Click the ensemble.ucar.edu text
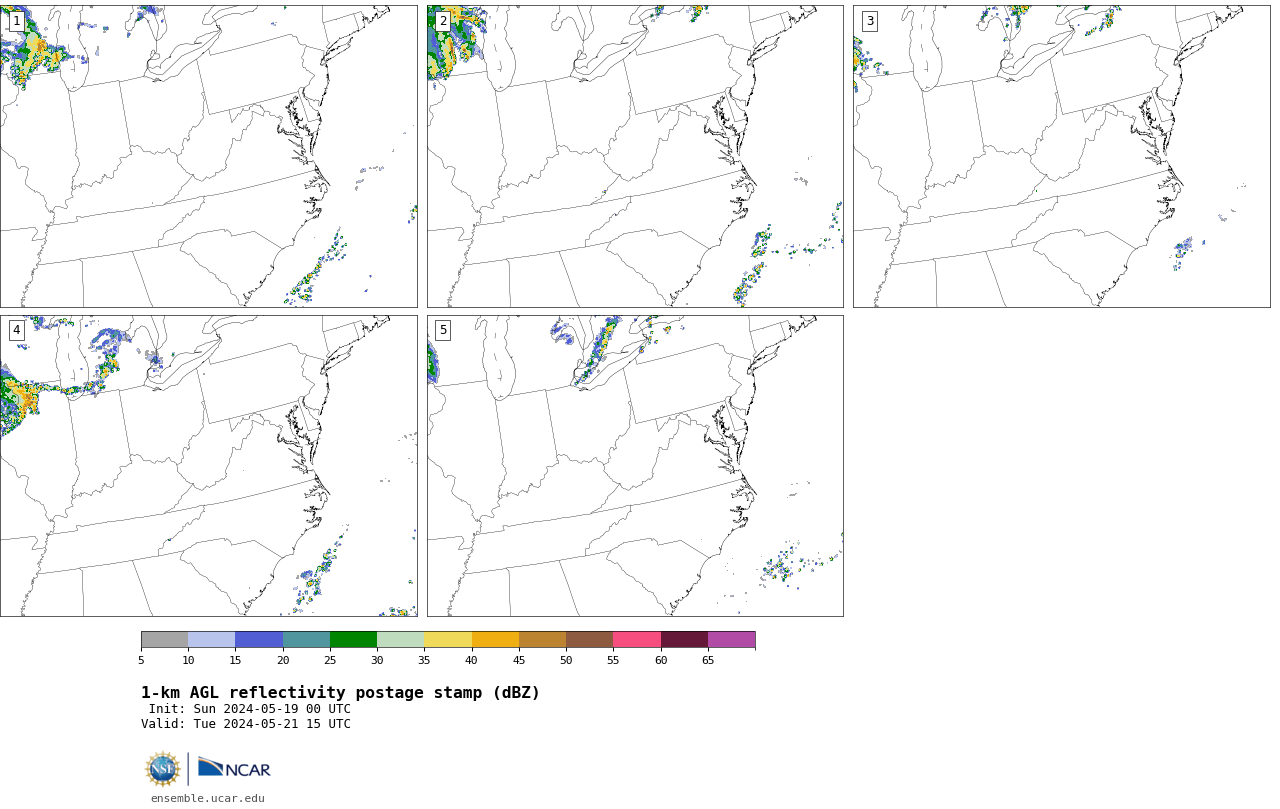Viewport: 1280px width, 809px height. click(208, 798)
